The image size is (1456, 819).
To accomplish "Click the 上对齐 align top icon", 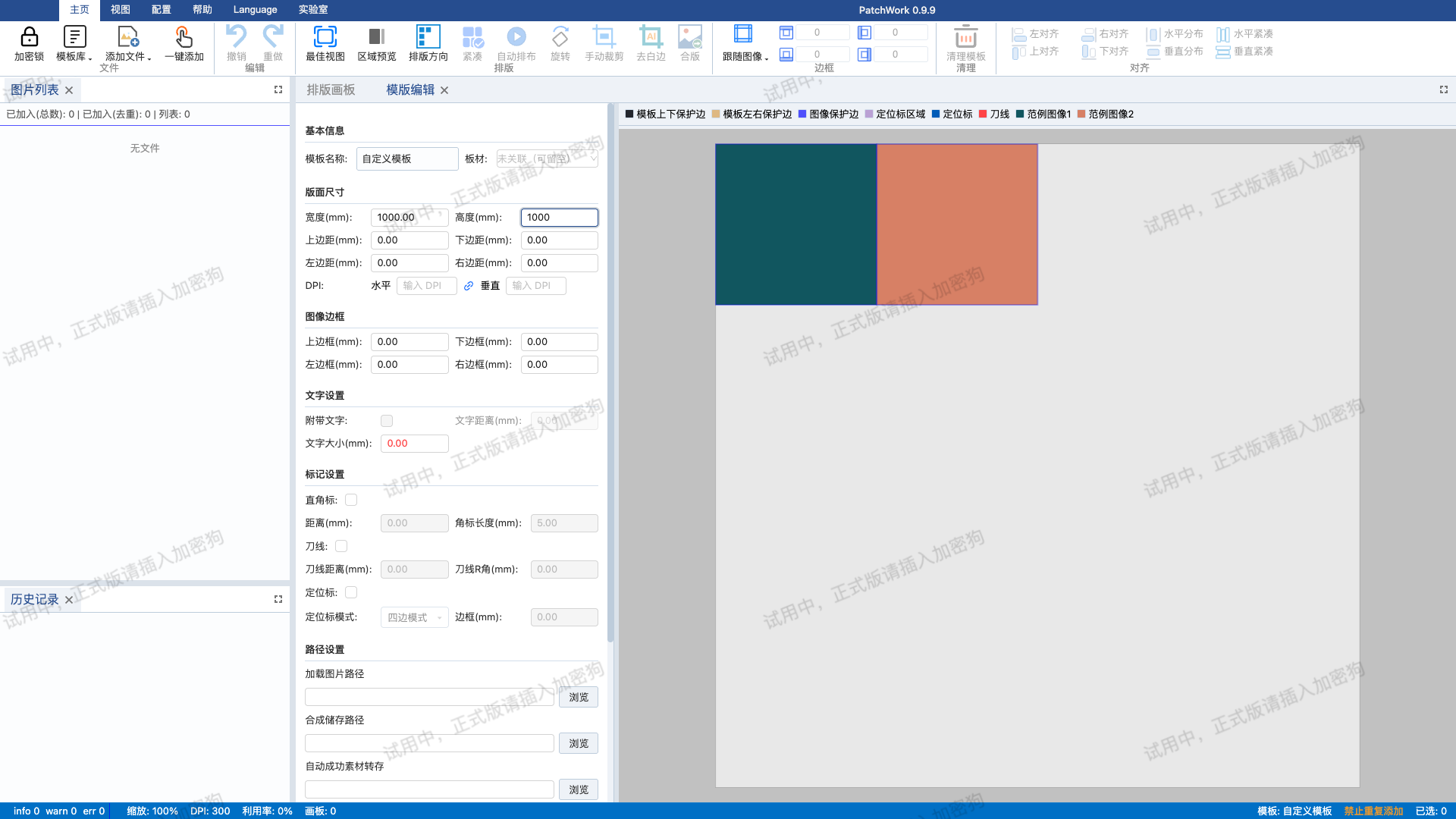I will (1018, 52).
